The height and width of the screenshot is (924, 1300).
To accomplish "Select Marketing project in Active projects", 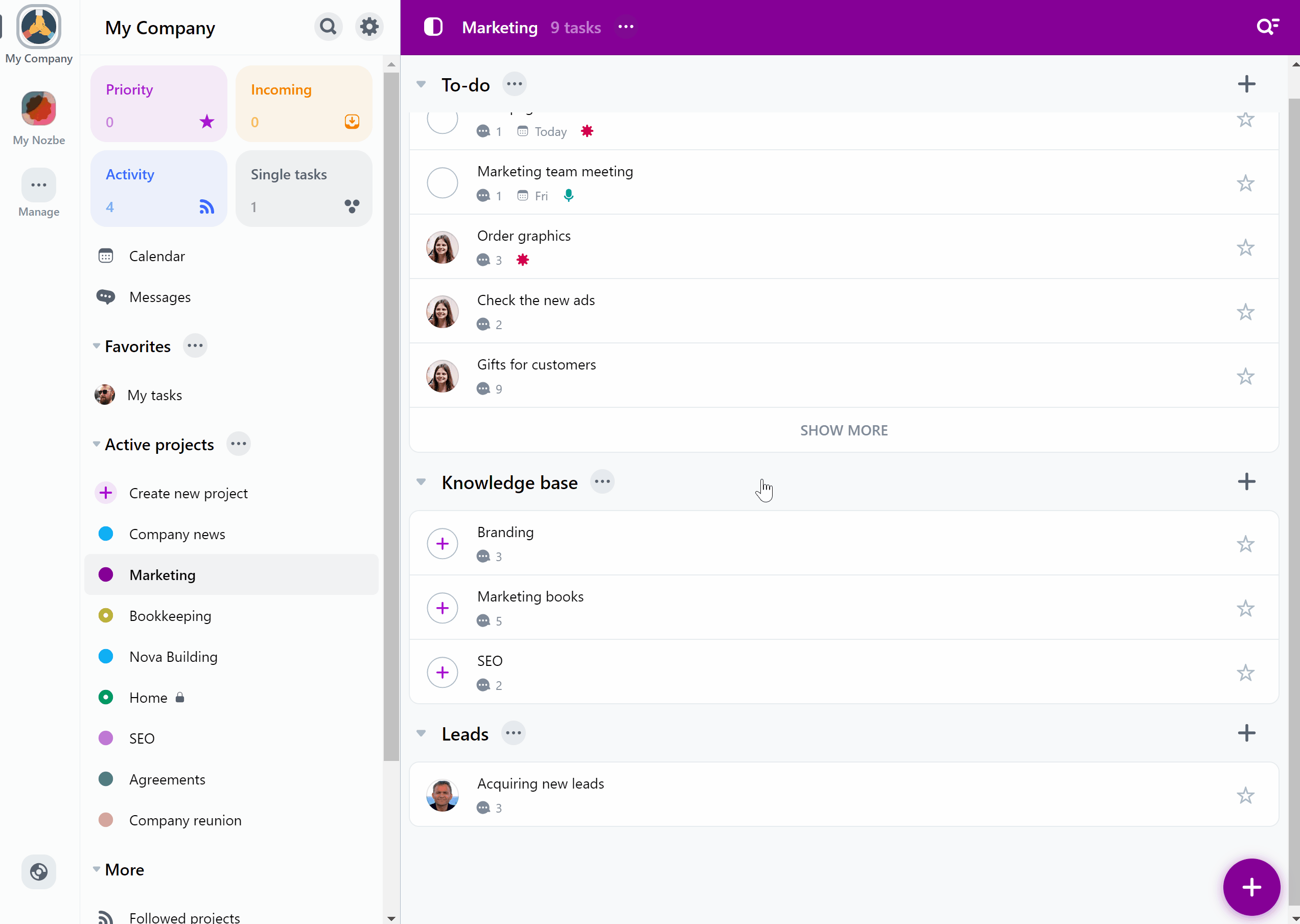I will pos(162,575).
